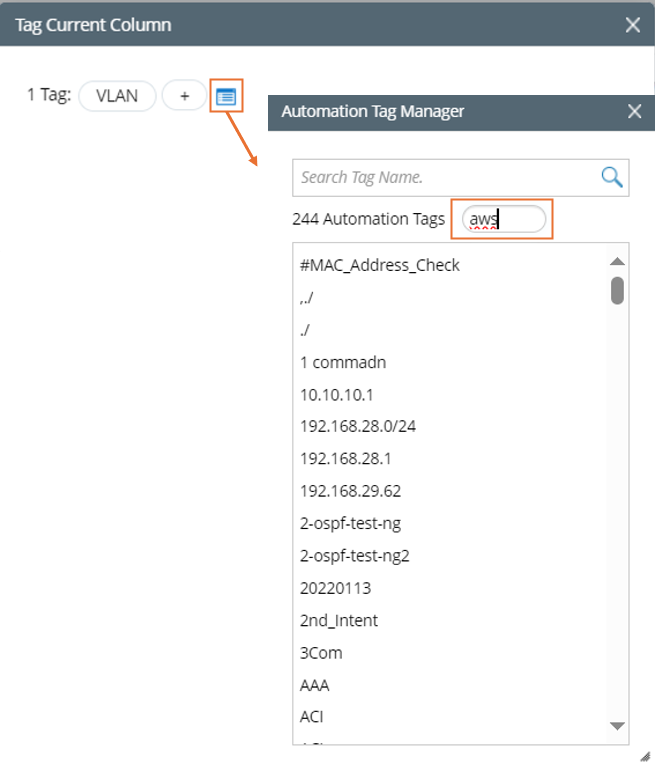Select the 1 commadn tag
The image size is (656, 769).
point(343,362)
